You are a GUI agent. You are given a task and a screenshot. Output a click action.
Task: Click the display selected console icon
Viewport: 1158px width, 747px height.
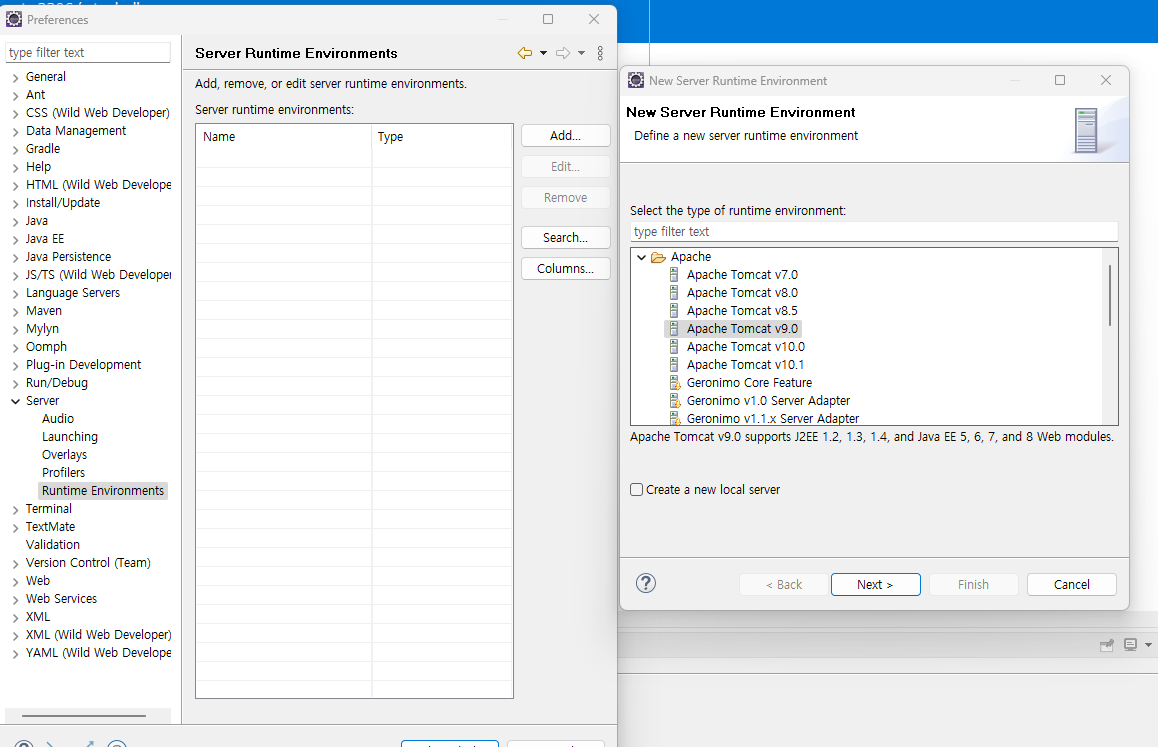[x=1130, y=645]
